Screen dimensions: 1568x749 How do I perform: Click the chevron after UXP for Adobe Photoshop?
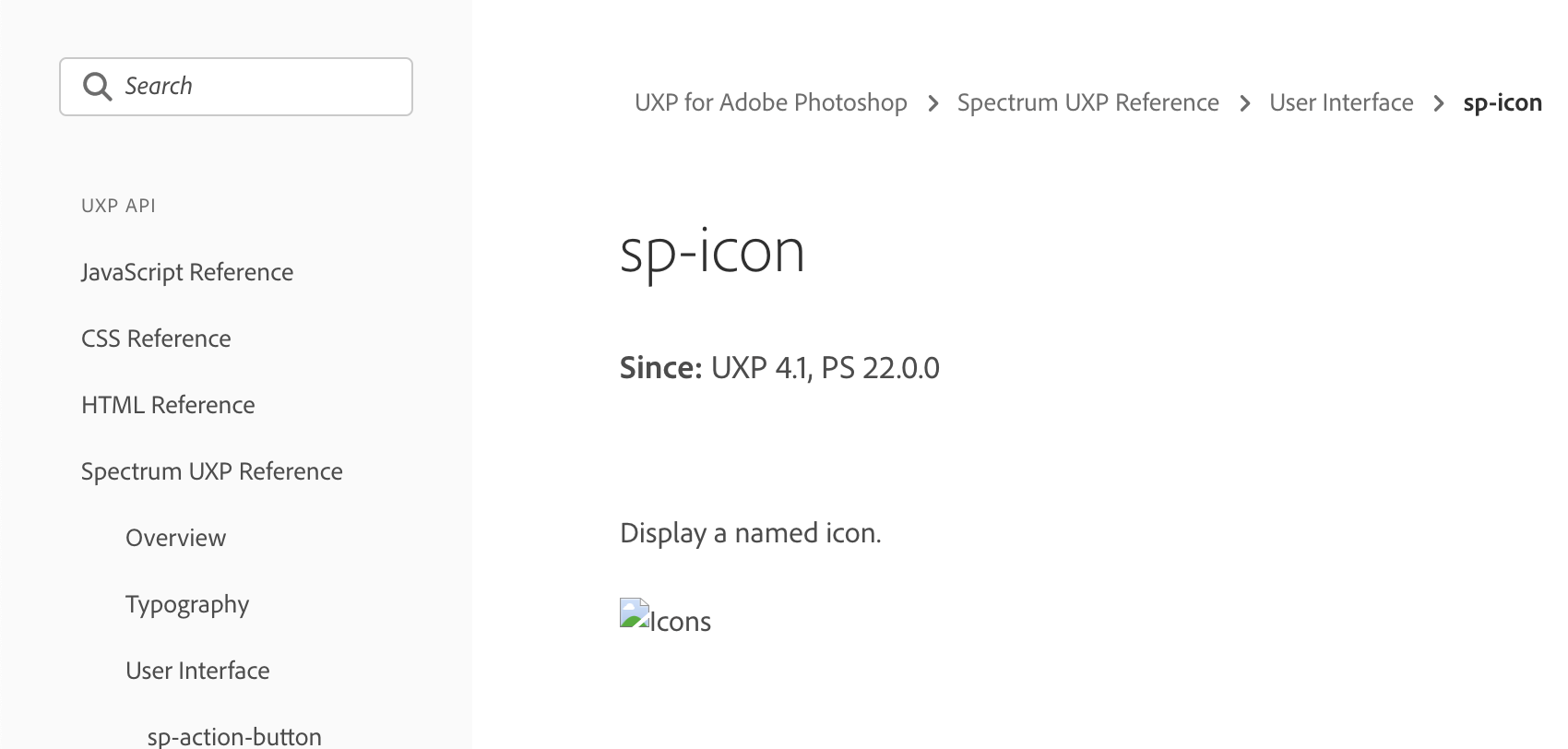(x=932, y=102)
